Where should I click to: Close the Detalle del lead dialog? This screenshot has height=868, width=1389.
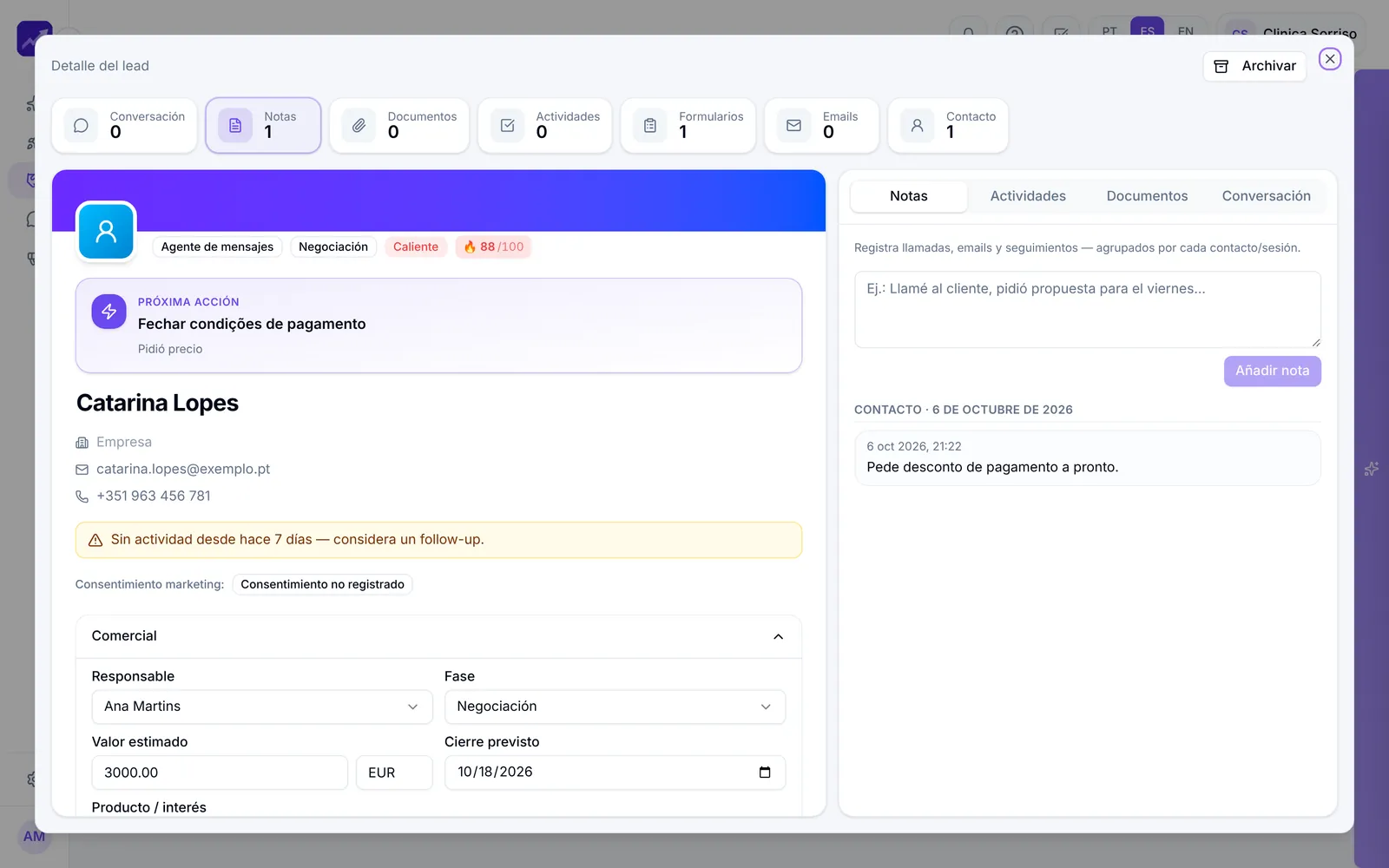1330,59
